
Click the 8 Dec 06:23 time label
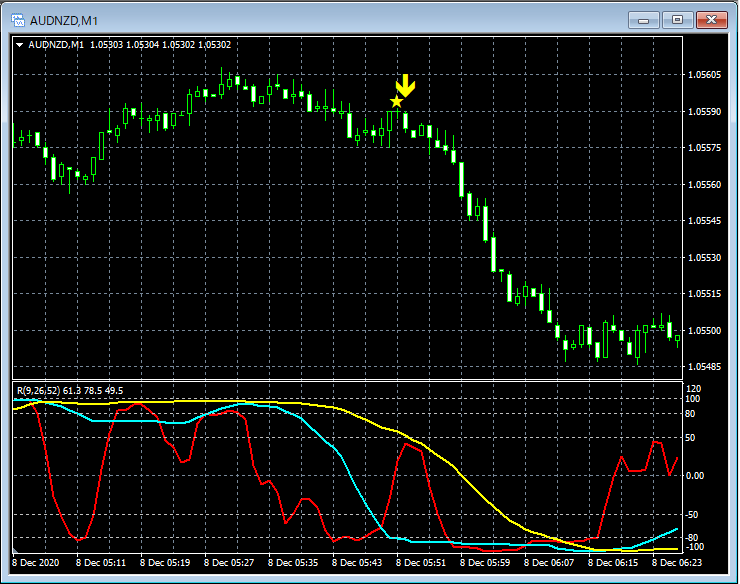[x=678, y=563]
